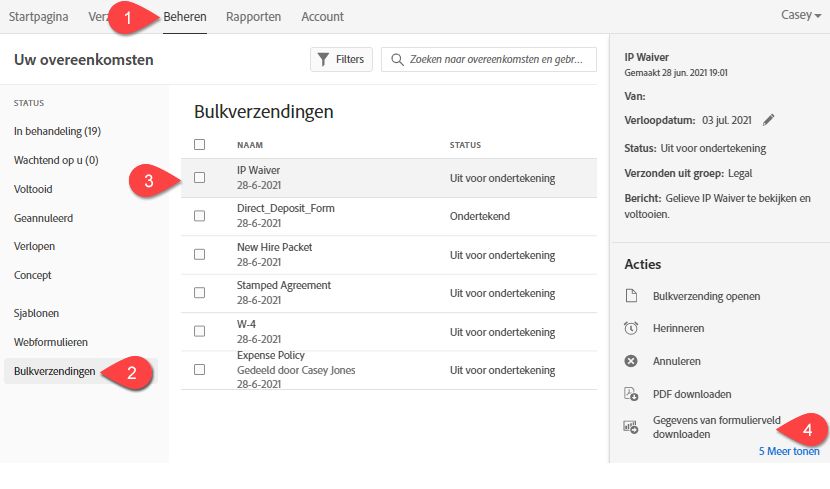The height and width of the screenshot is (489, 830).
Task: Tick the Stamped Agreement checkbox
Action: tap(200, 293)
